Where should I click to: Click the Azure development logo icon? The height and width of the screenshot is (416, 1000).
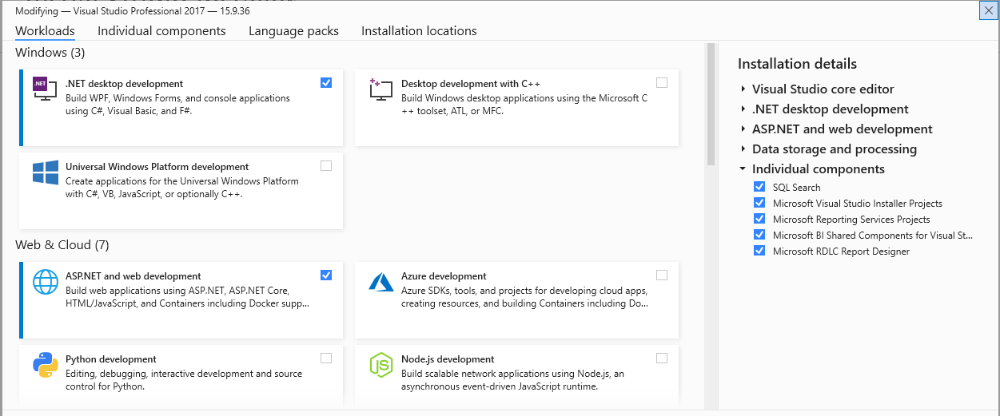point(381,281)
